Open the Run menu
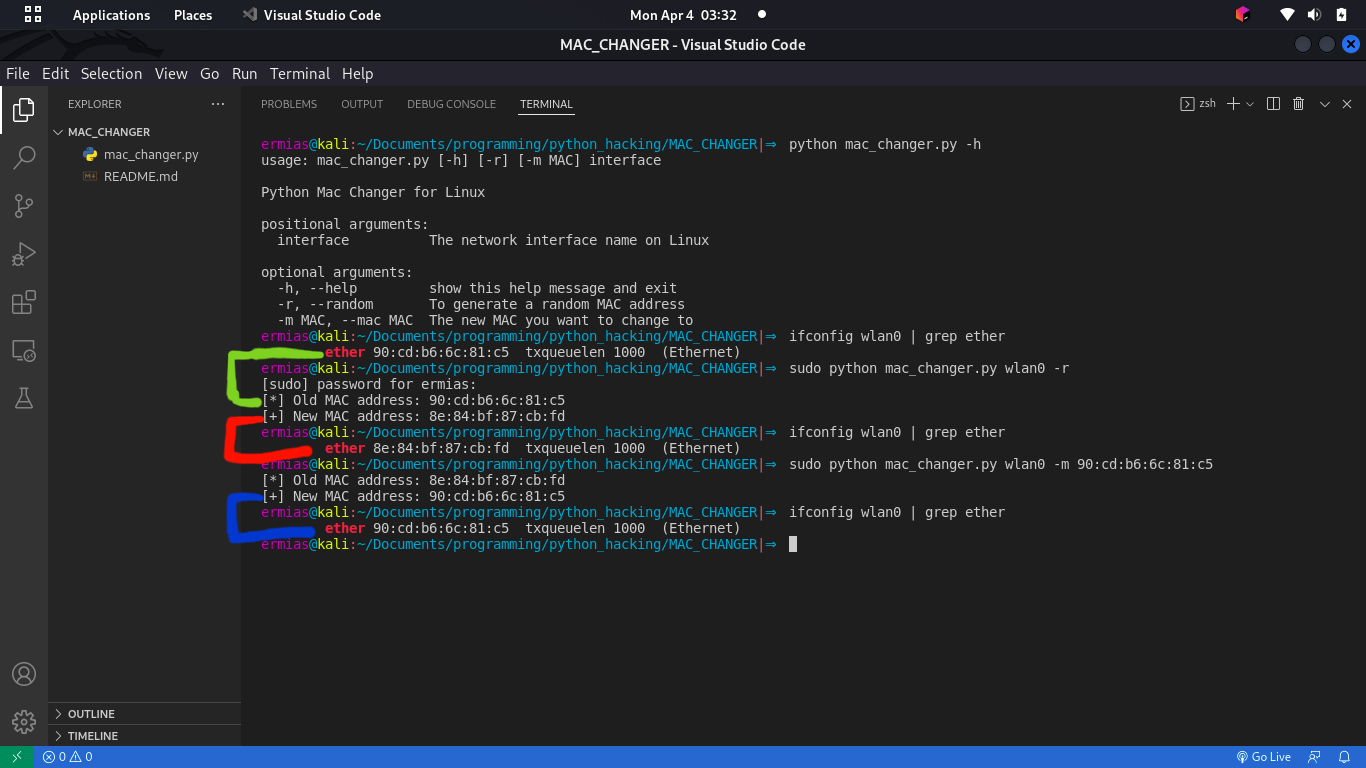 pyautogui.click(x=245, y=74)
